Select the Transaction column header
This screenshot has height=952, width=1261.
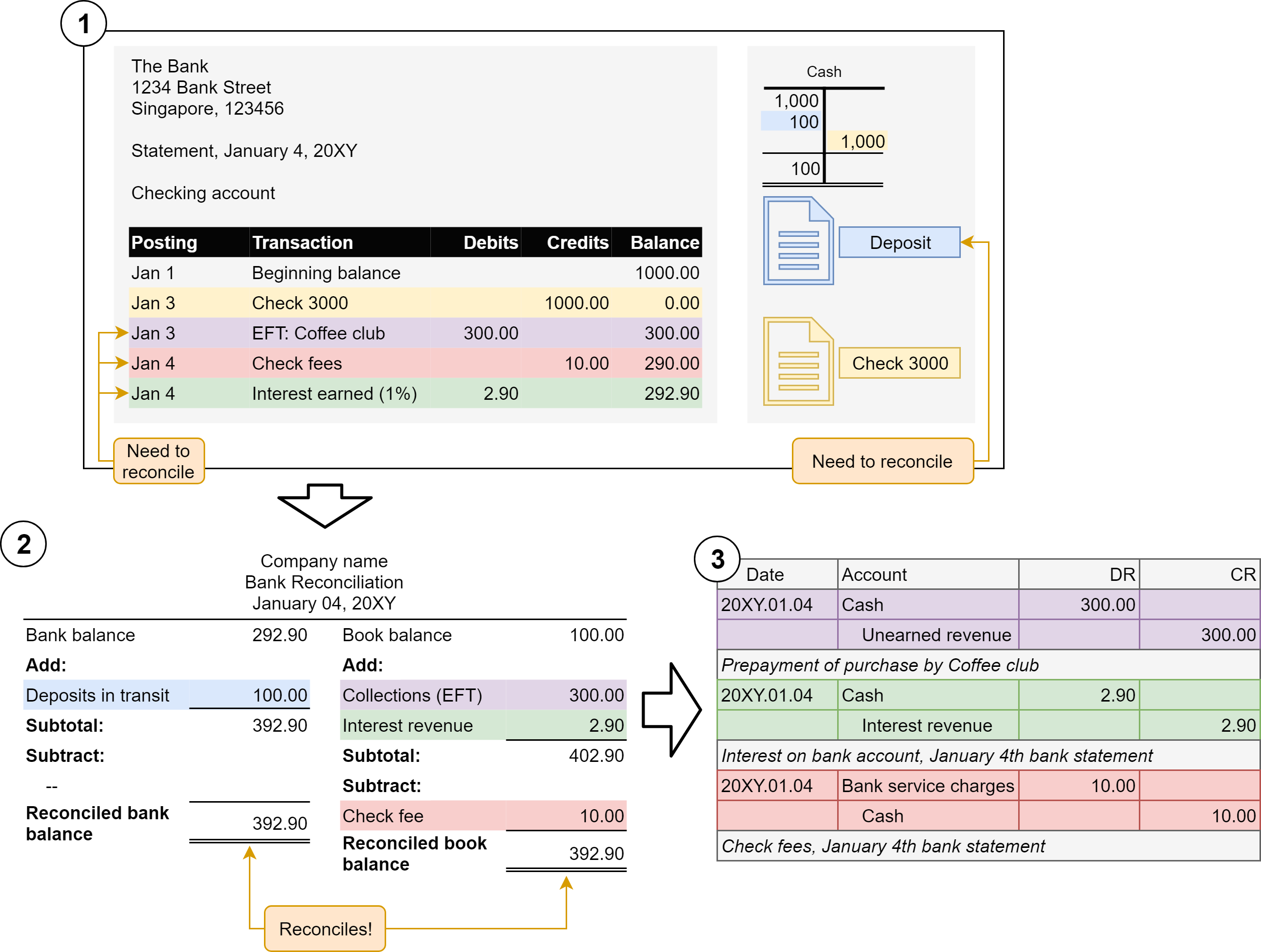click(x=302, y=243)
